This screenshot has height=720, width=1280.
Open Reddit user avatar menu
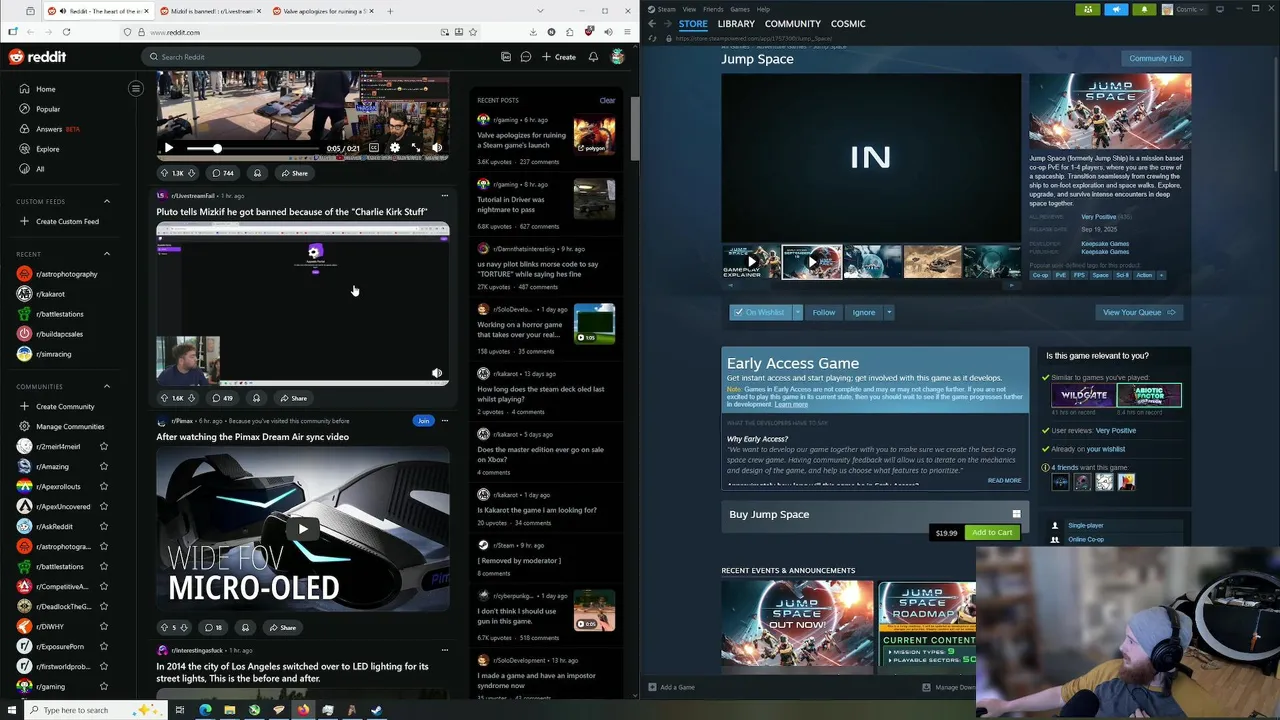[x=618, y=57]
